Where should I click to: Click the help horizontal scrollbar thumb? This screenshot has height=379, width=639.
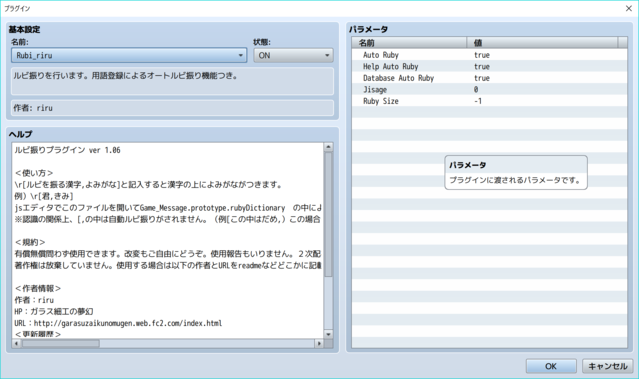point(60,344)
